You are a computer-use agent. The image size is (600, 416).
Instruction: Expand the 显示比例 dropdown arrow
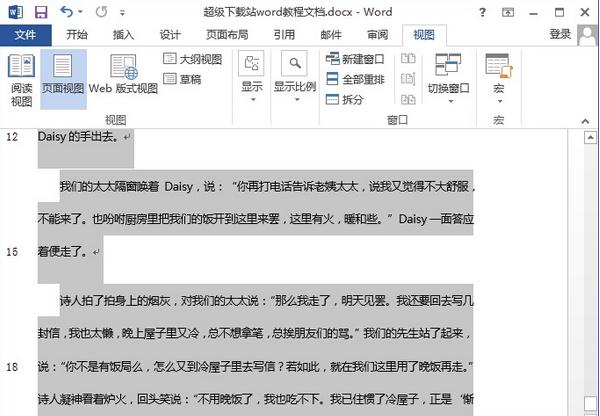click(297, 100)
